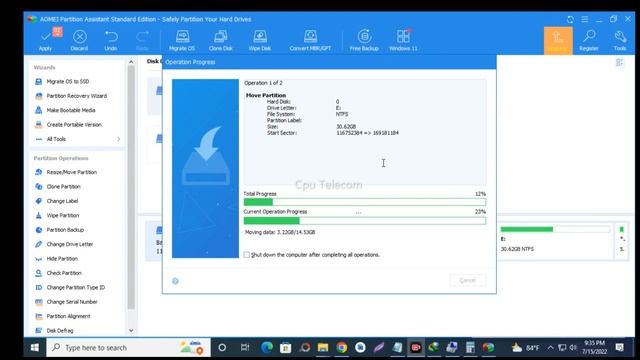Show hidden system tray icons
Image resolution: width=640 pixels, height=360 pixels.
pos(550,348)
